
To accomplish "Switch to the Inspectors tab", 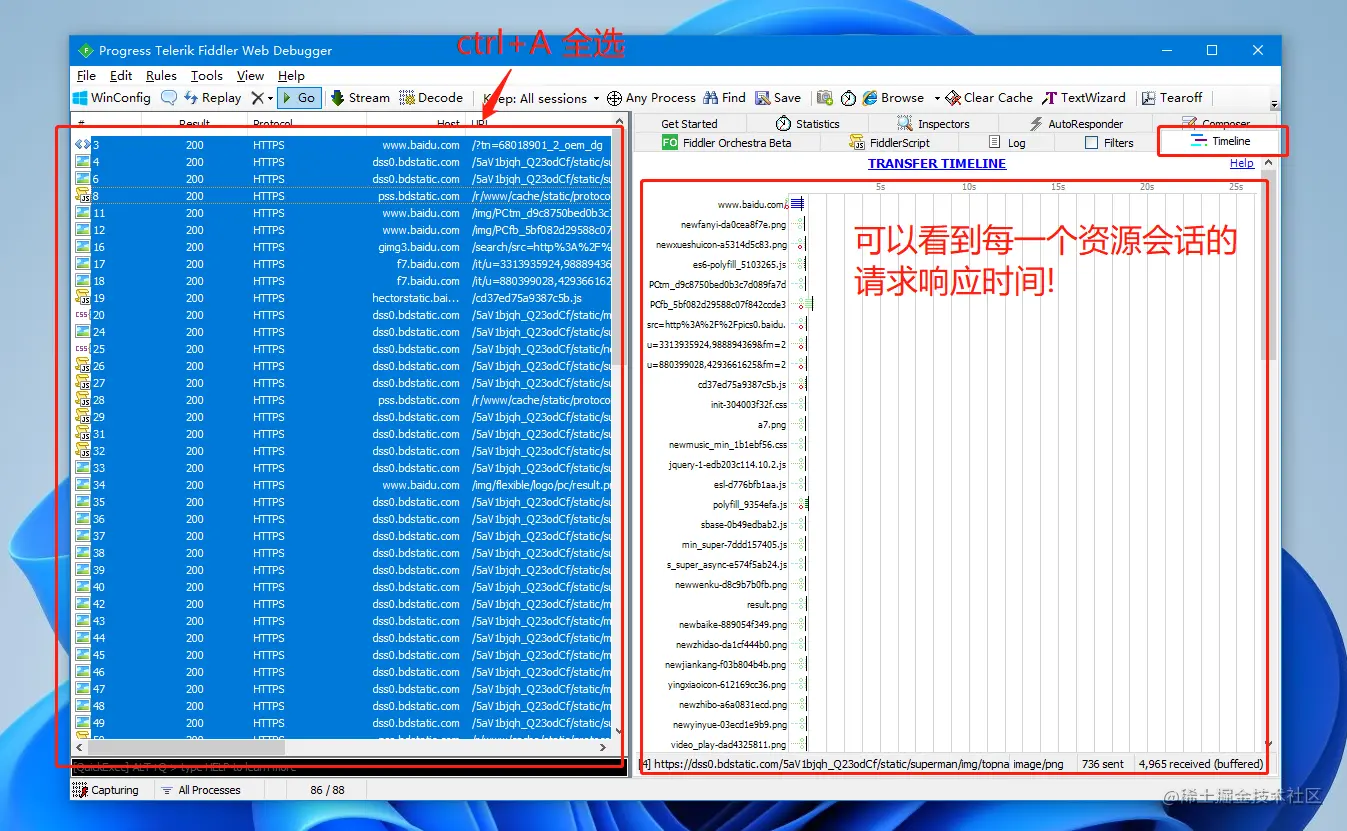I will click(933, 124).
